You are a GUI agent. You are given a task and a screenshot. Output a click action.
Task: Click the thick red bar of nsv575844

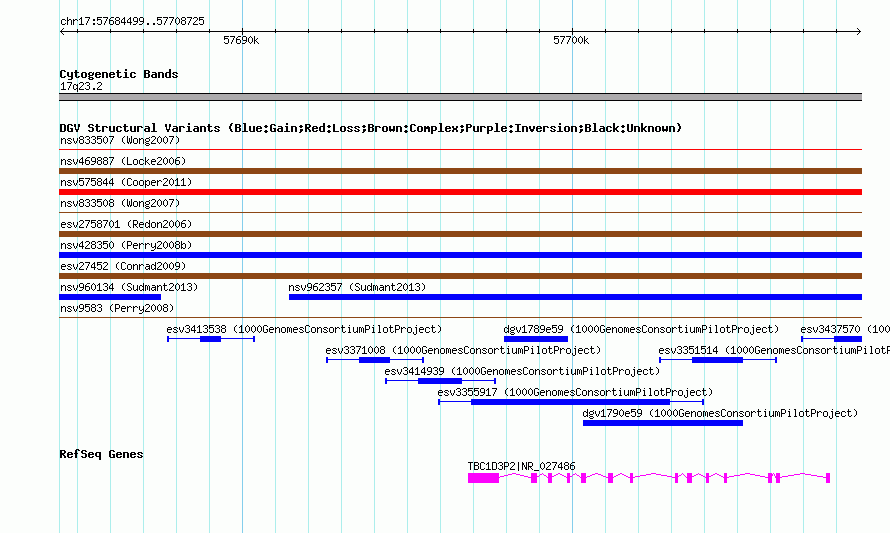[460, 192]
